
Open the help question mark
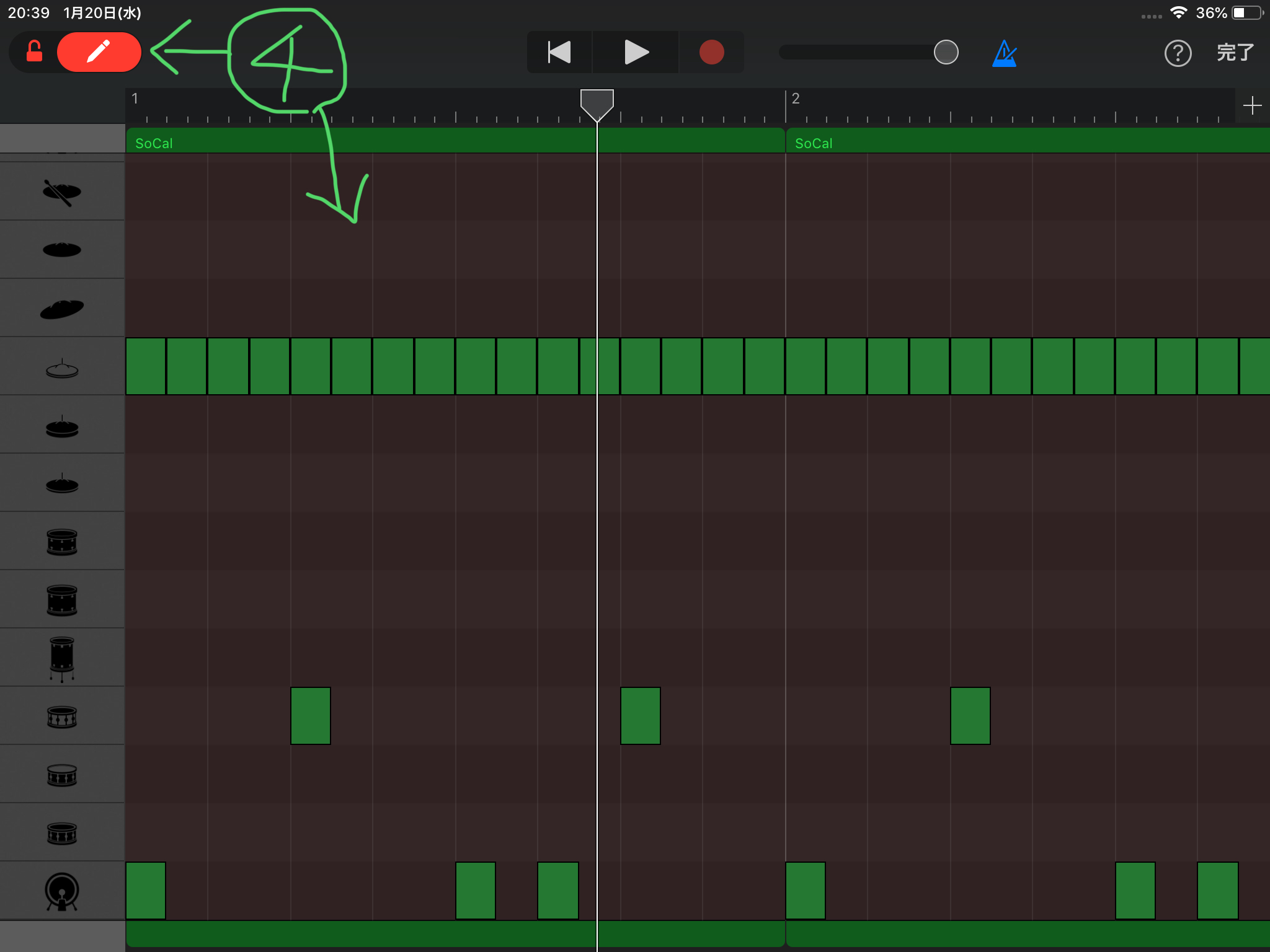[x=1178, y=53]
